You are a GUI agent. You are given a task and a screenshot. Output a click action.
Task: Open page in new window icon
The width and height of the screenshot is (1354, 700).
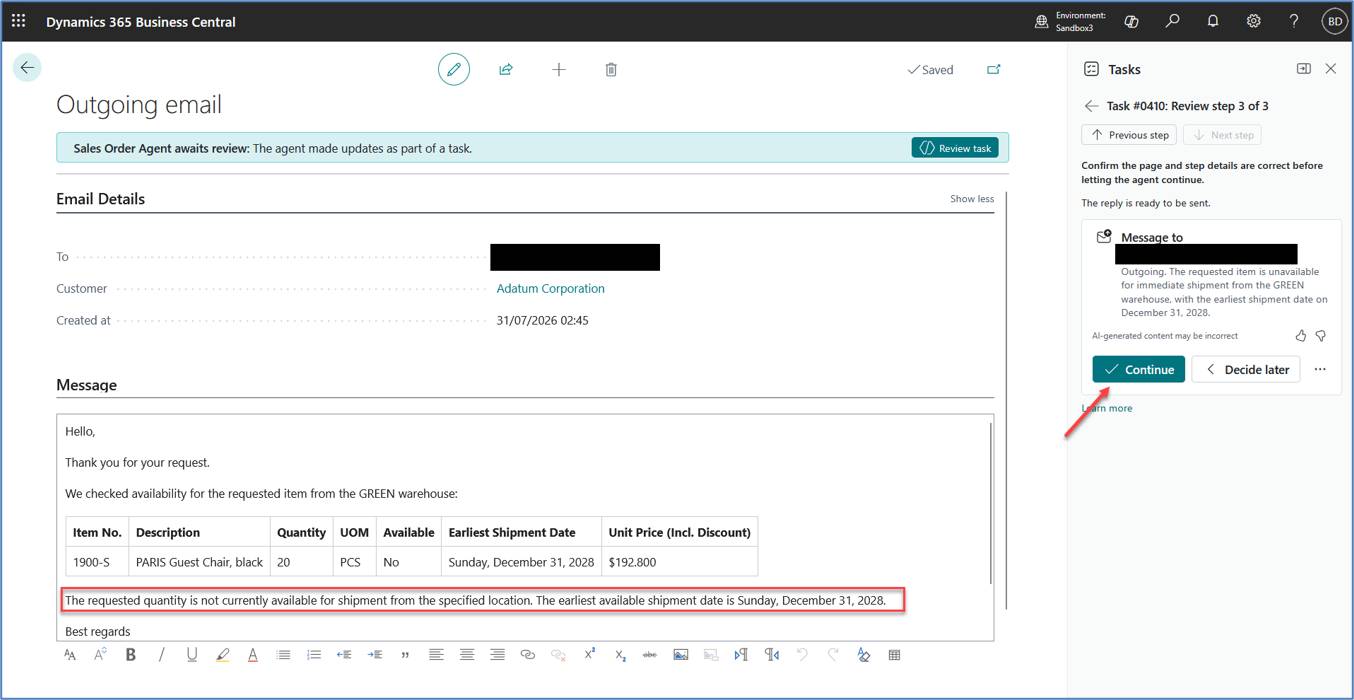[x=993, y=69]
